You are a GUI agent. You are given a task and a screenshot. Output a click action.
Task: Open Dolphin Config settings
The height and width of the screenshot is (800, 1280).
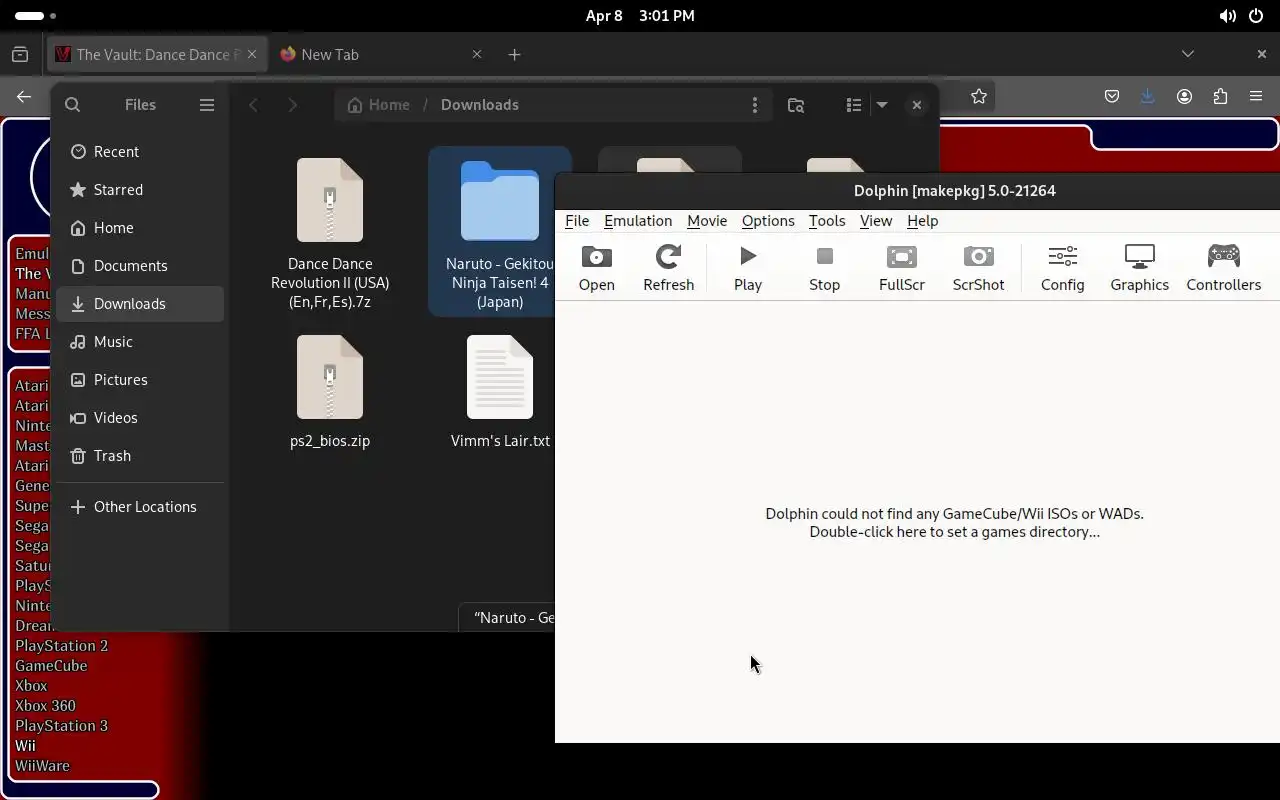pos(1062,268)
